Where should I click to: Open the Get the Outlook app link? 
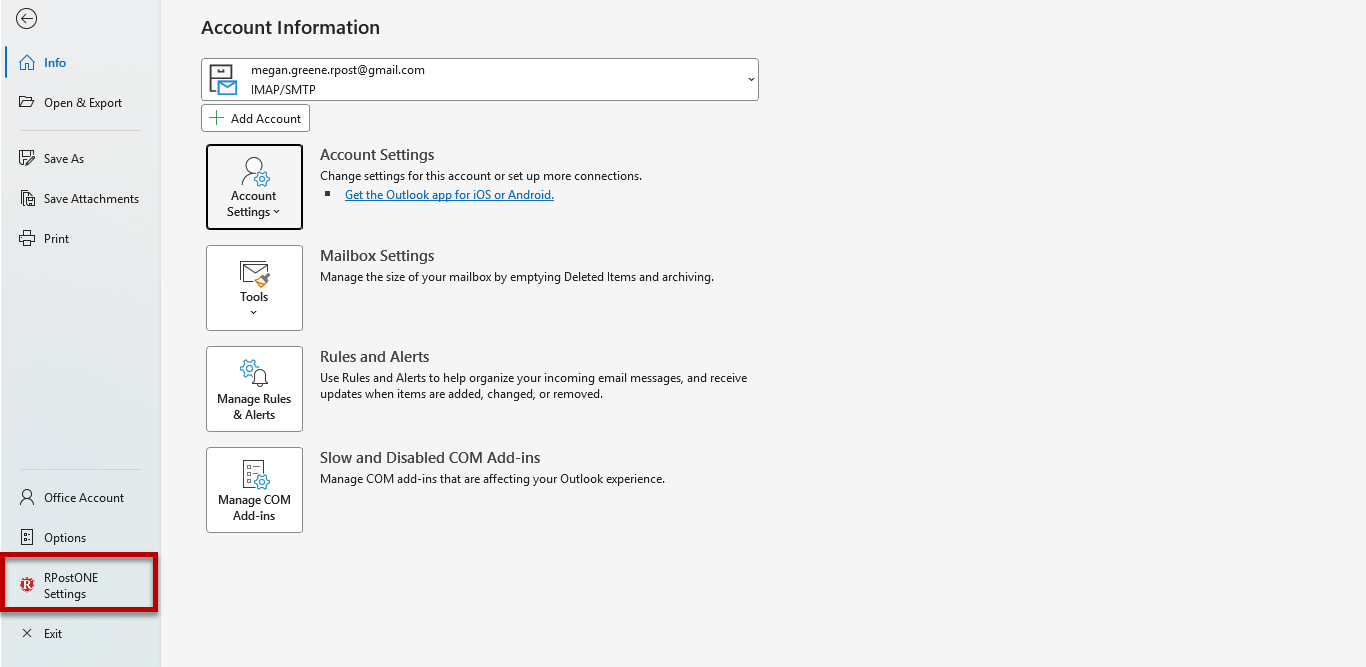pos(449,195)
